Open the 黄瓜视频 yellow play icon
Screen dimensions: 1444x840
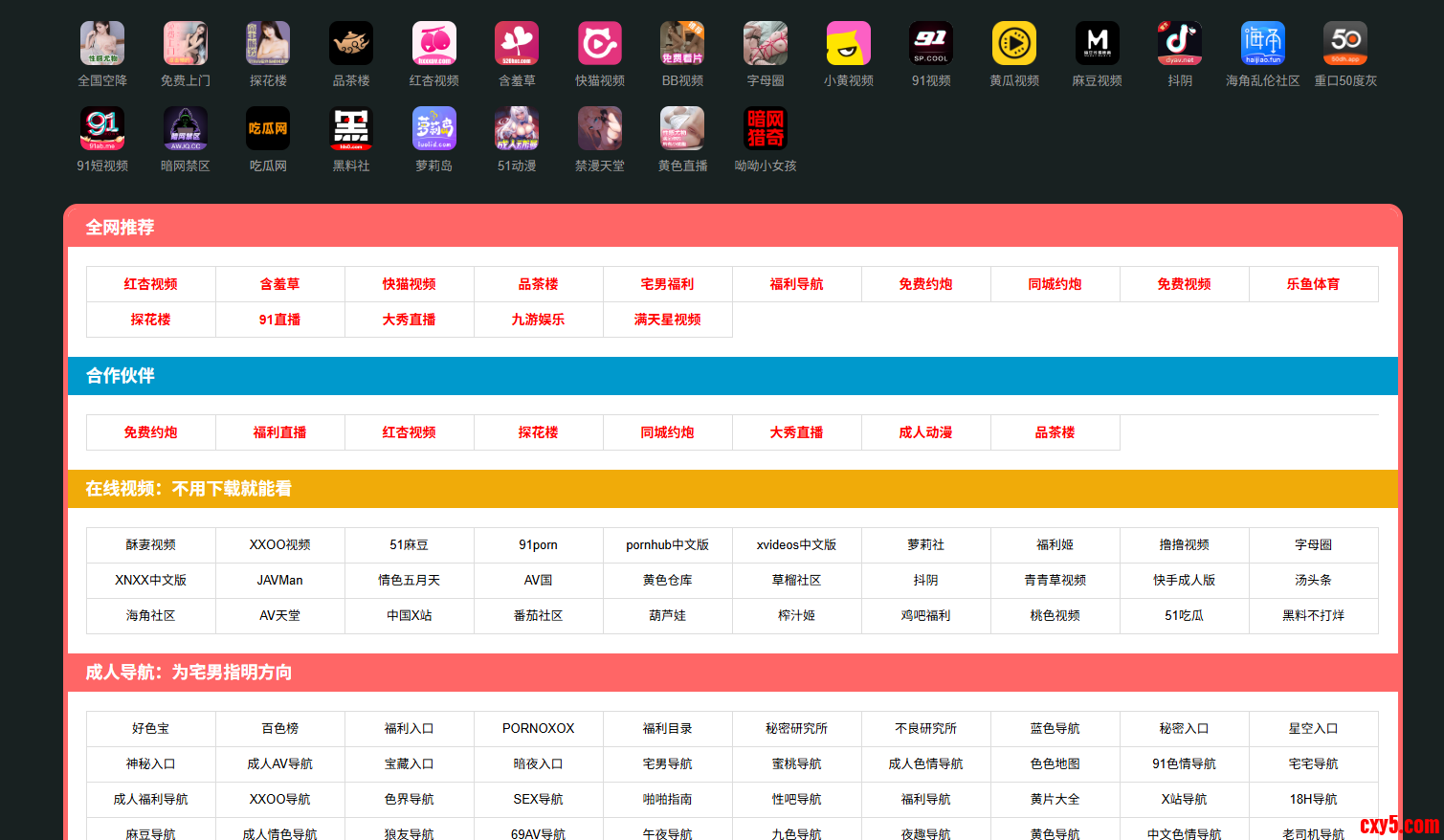[x=1013, y=44]
